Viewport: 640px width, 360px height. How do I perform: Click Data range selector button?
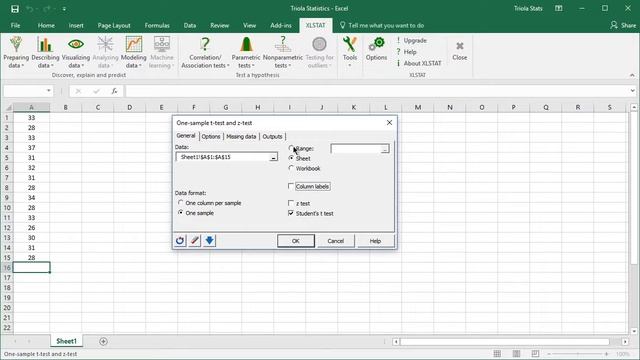pyautogui.click(x=273, y=157)
